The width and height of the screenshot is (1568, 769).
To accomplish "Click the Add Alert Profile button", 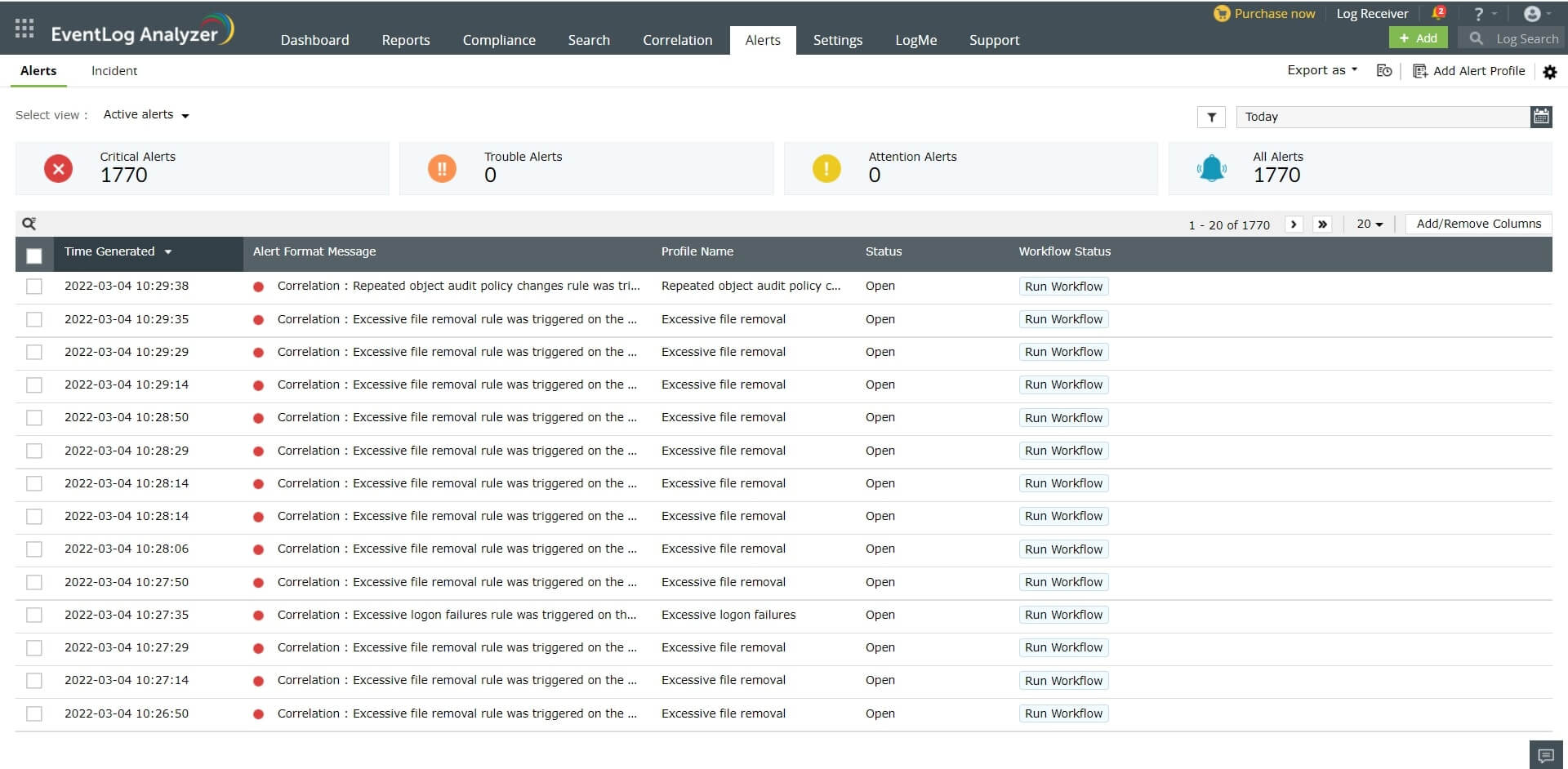I will (1469, 71).
